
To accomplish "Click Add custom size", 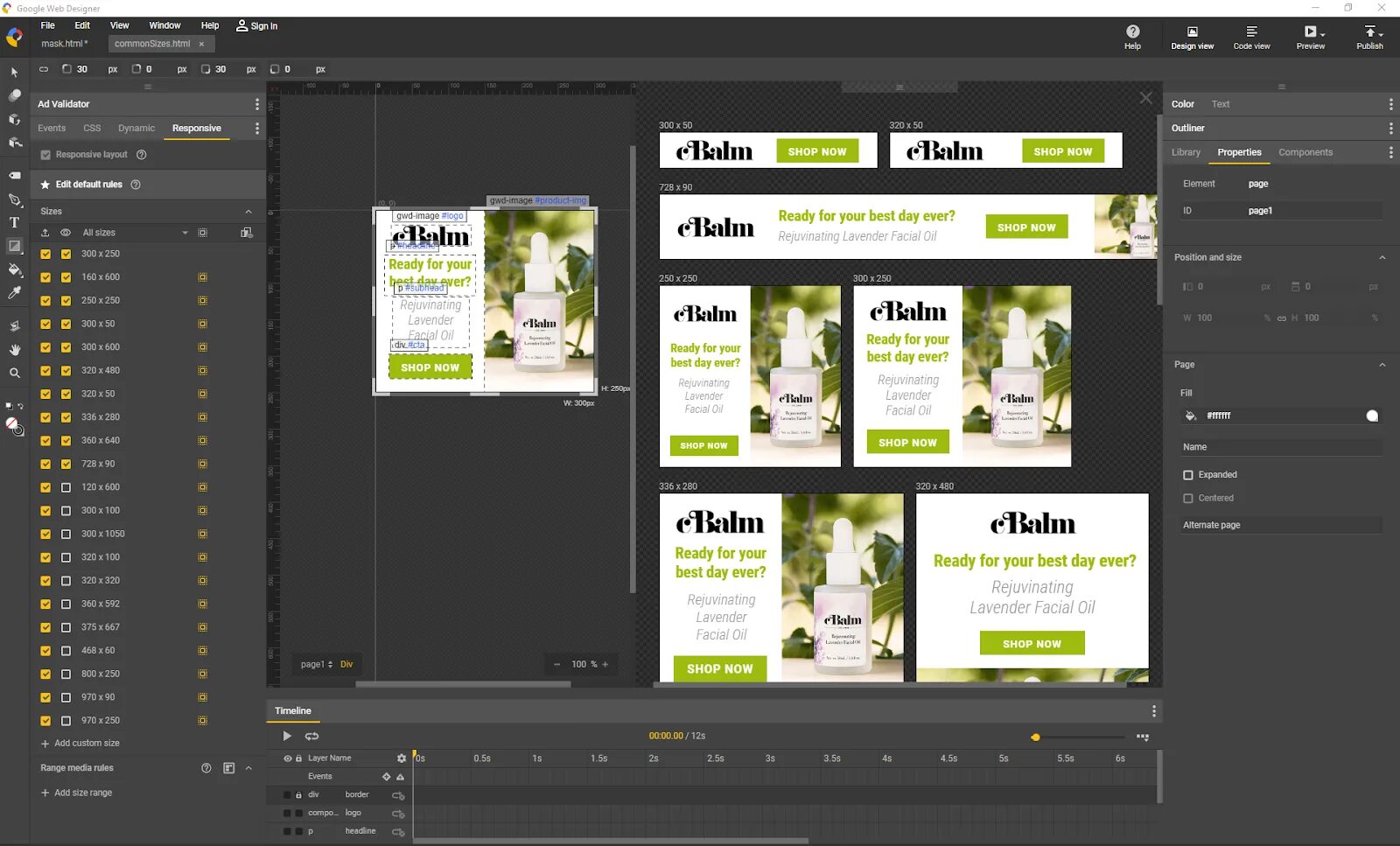I will [80, 744].
